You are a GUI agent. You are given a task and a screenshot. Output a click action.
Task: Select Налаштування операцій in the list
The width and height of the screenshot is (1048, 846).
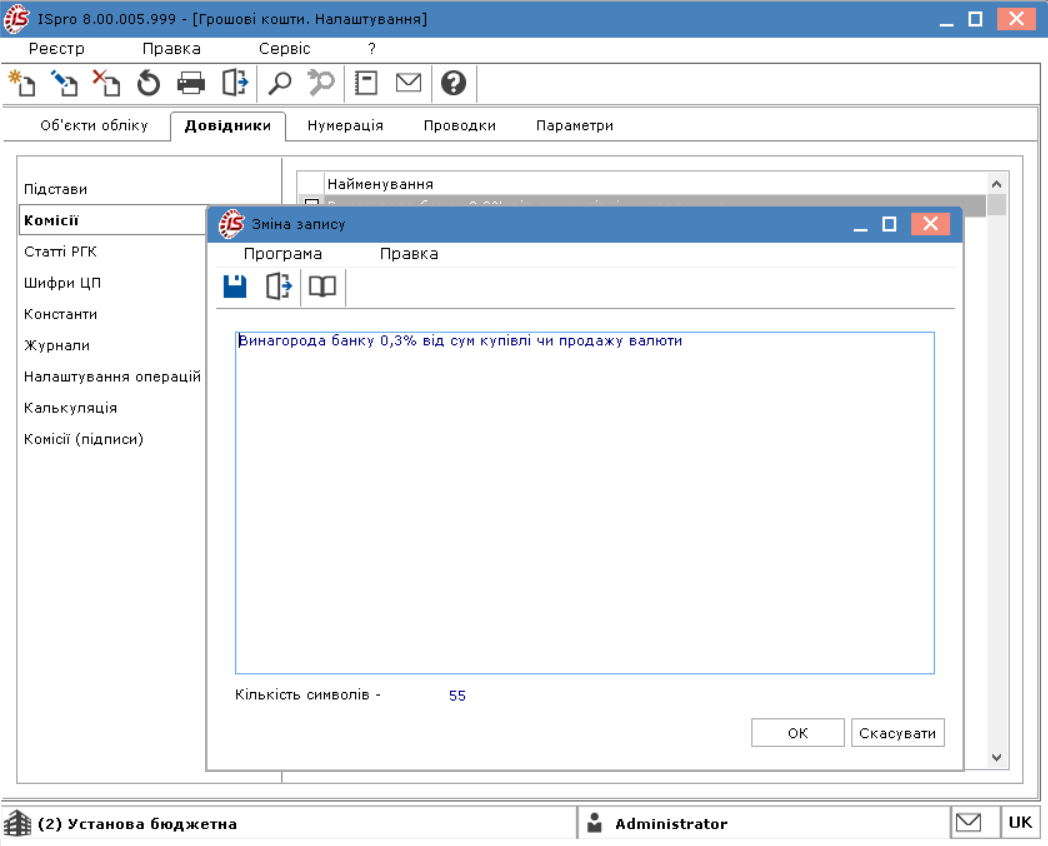(x=112, y=377)
